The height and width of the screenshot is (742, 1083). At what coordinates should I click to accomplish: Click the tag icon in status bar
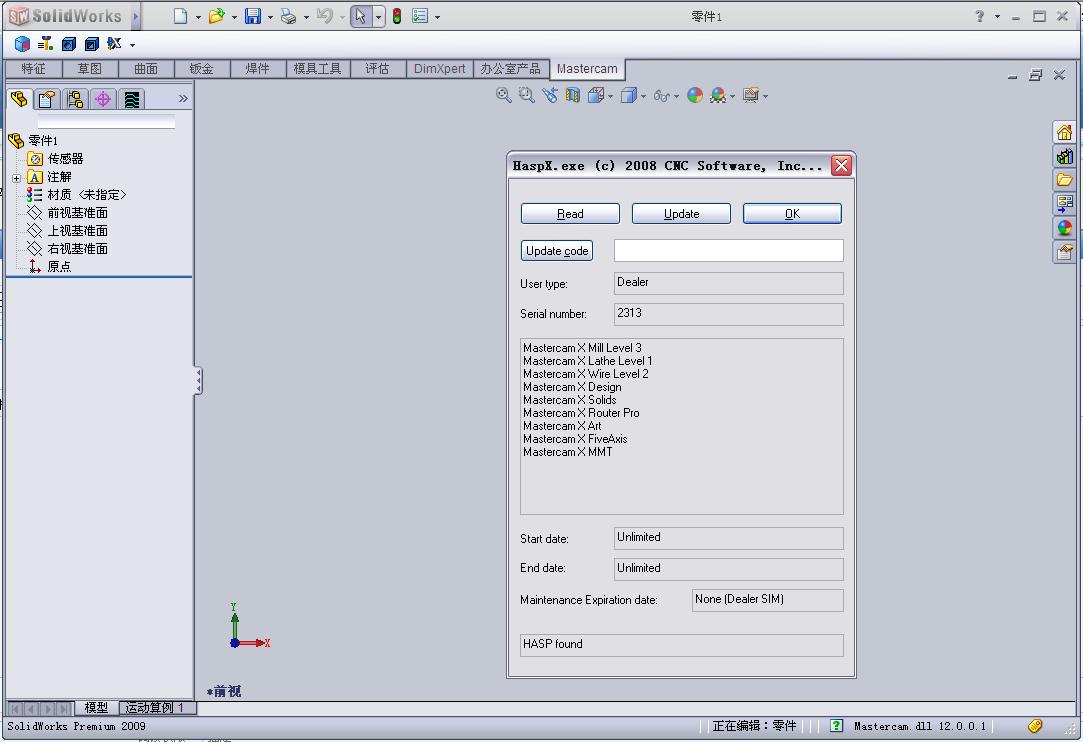coord(1034,725)
